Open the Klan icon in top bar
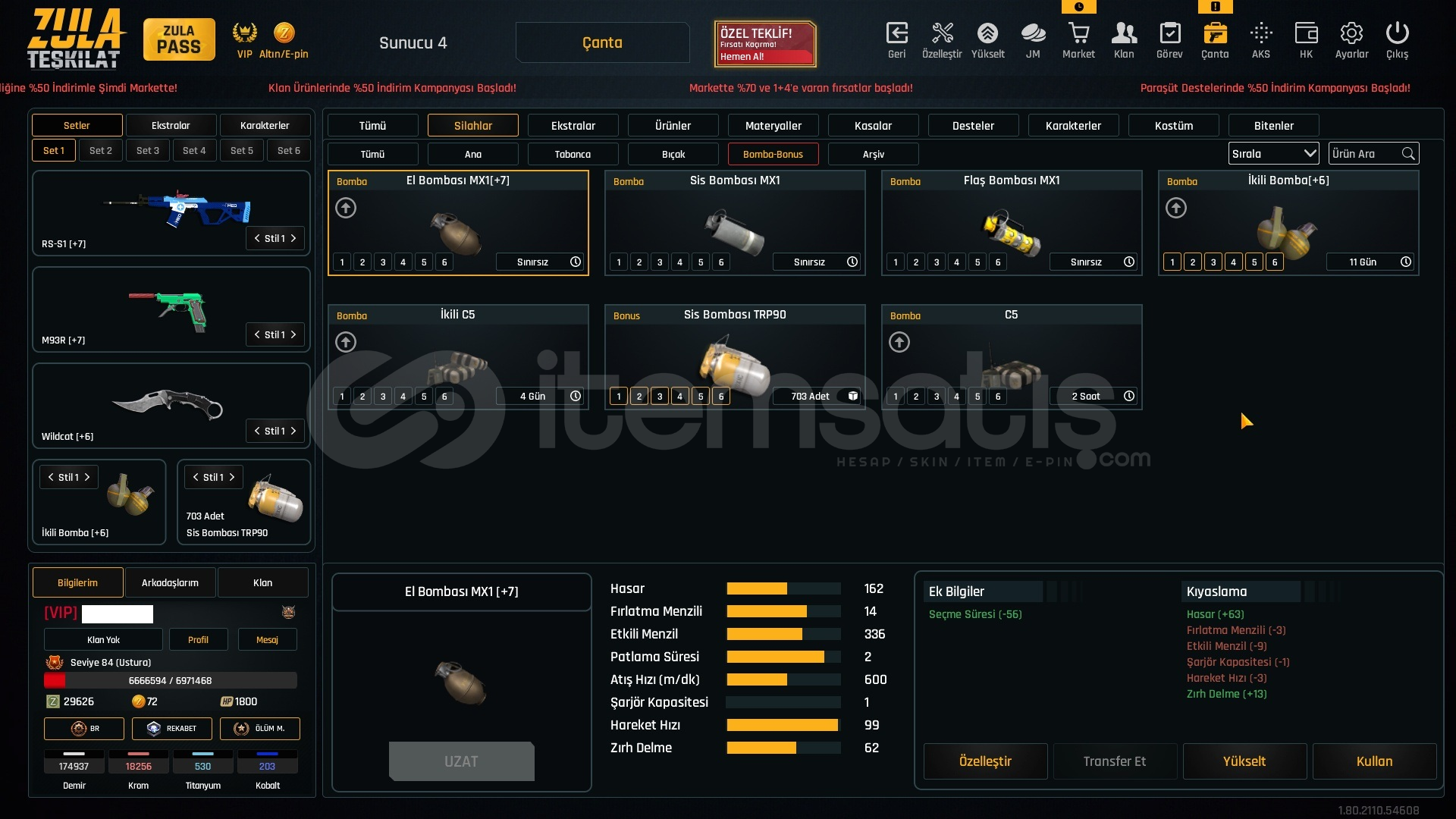1456x819 pixels. pos(1124,34)
